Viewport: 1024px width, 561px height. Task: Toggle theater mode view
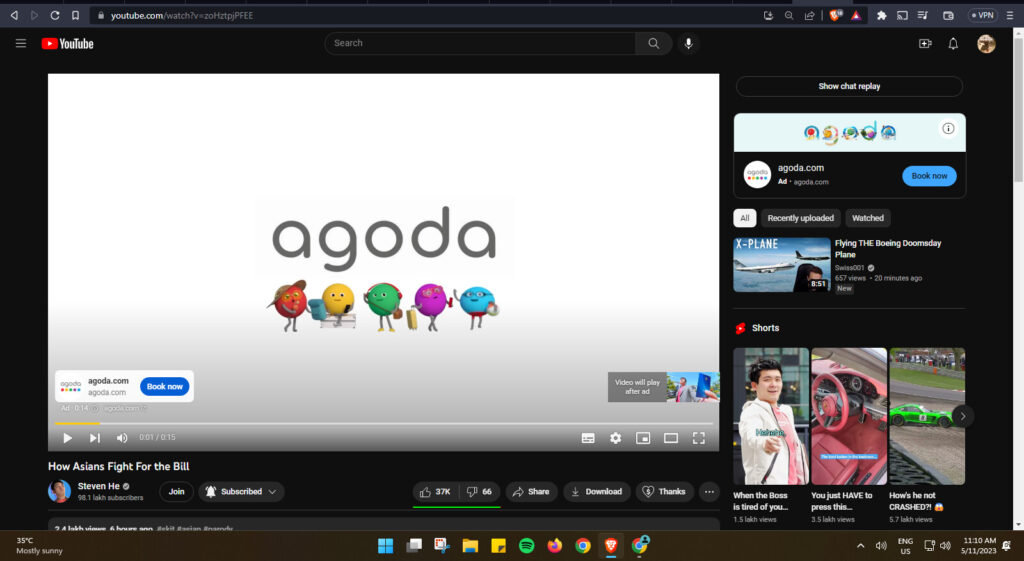[x=671, y=438]
